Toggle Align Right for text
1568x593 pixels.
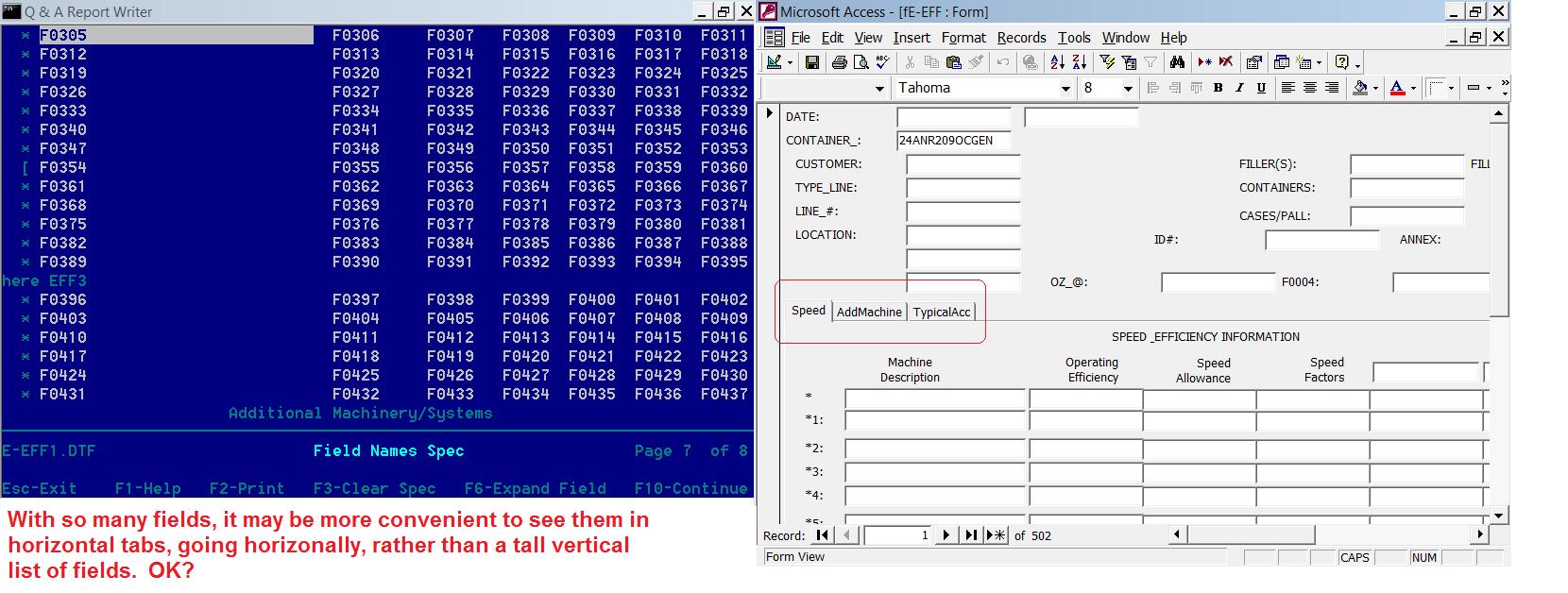1331,88
